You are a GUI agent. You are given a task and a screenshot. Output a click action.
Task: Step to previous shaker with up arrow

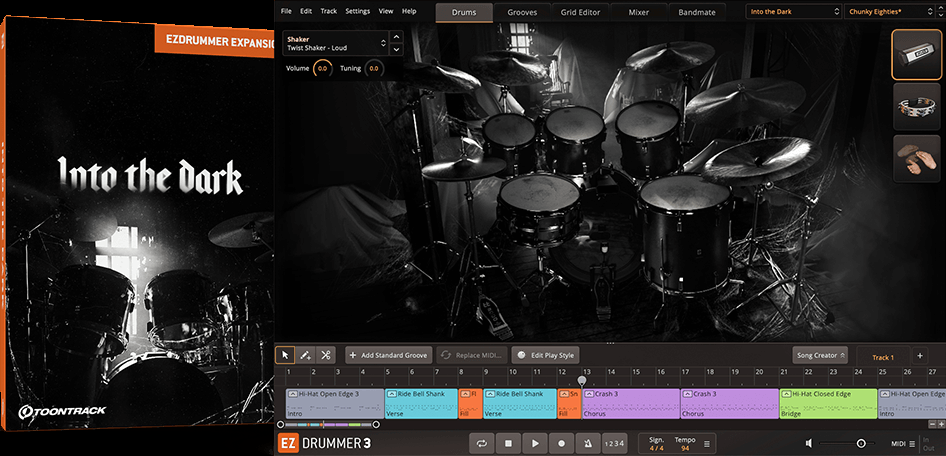click(x=396, y=37)
